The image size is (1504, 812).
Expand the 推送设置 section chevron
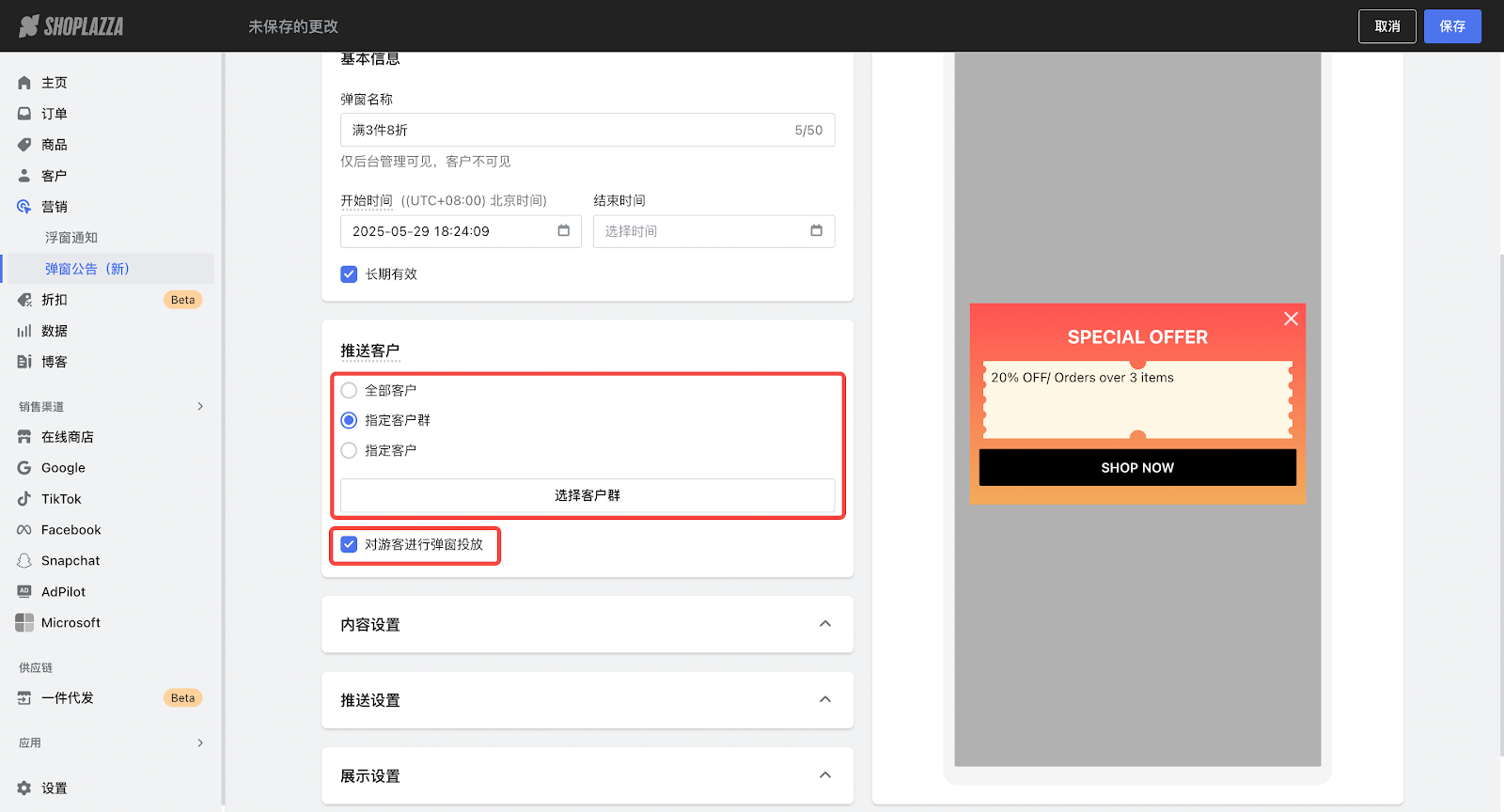point(824,700)
